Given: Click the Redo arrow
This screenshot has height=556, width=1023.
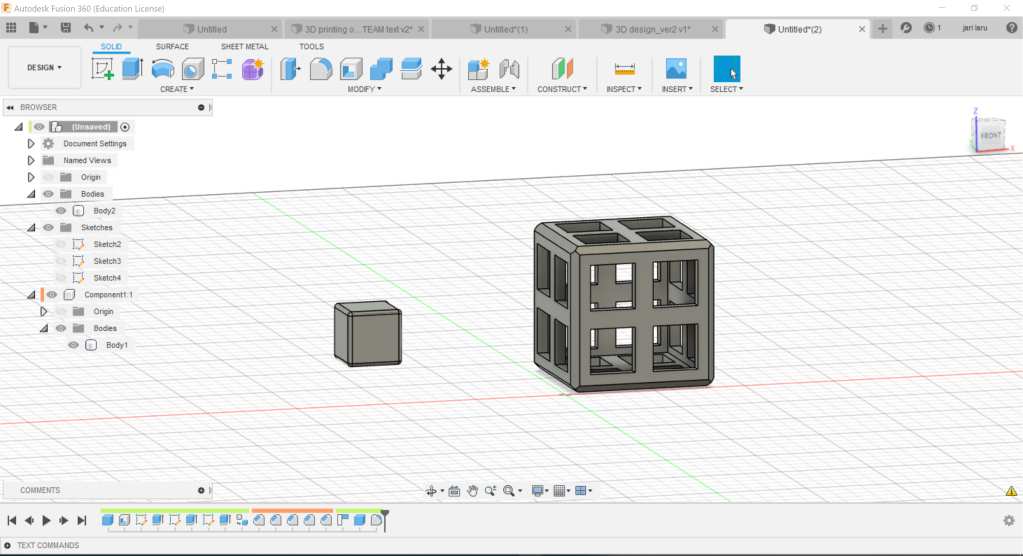Looking at the screenshot, I should 117,28.
